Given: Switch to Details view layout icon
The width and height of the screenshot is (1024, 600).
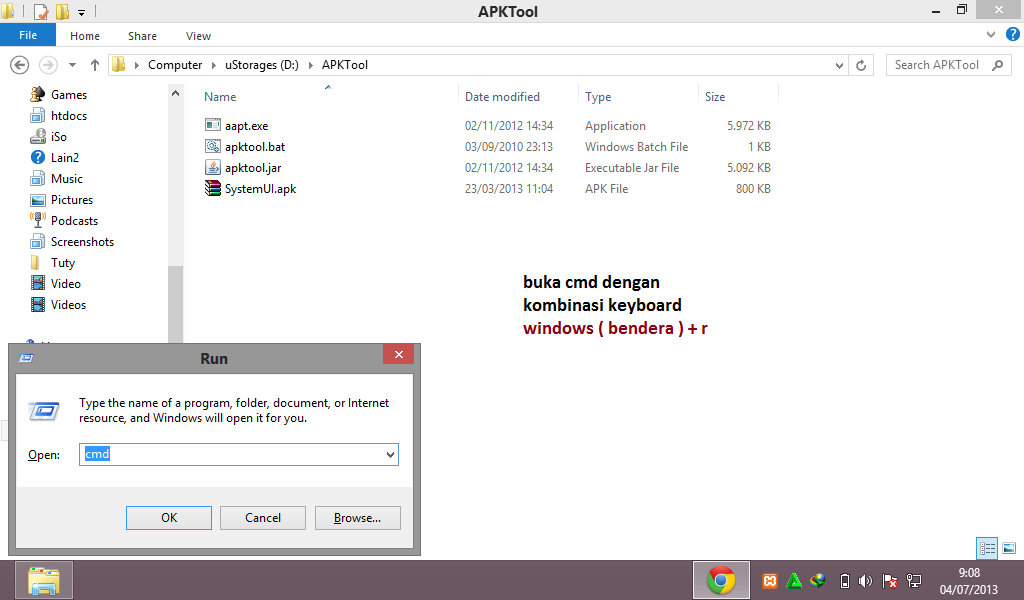Looking at the screenshot, I should tap(987, 548).
